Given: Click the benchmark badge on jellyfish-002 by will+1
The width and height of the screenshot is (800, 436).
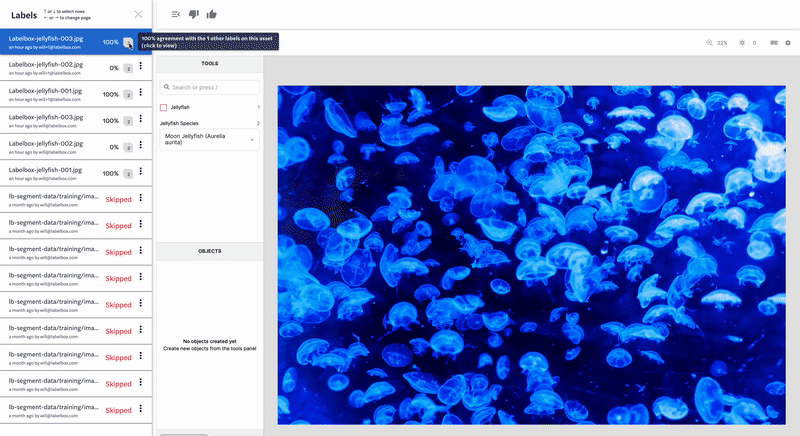Looking at the screenshot, I should [x=128, y=68].
